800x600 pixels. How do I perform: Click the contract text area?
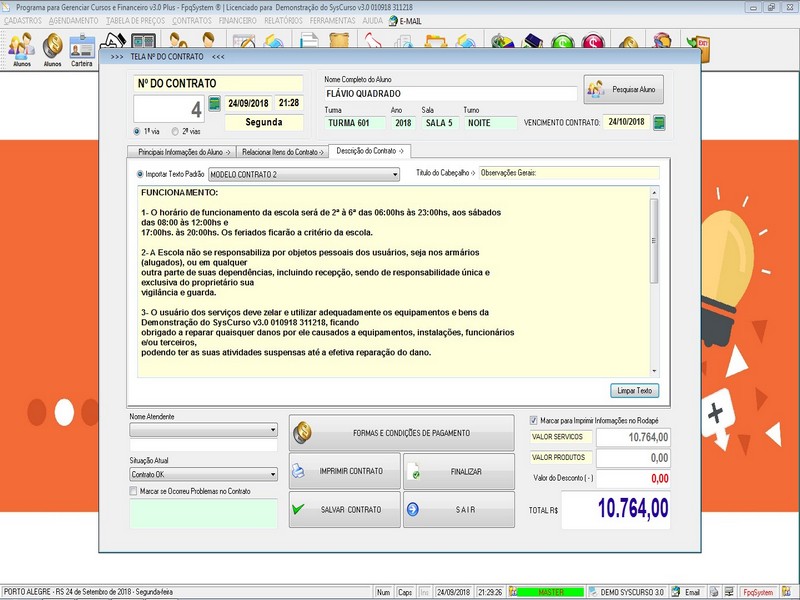click(x=393, y=282)
